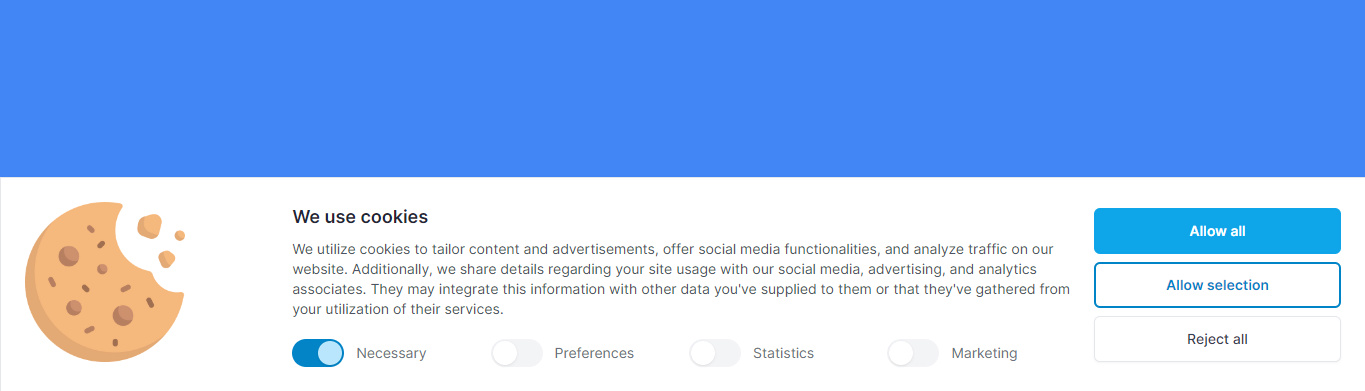Select the Preferences label
The width and height of the screenshot is (1365, 391).
click(594, 353)
